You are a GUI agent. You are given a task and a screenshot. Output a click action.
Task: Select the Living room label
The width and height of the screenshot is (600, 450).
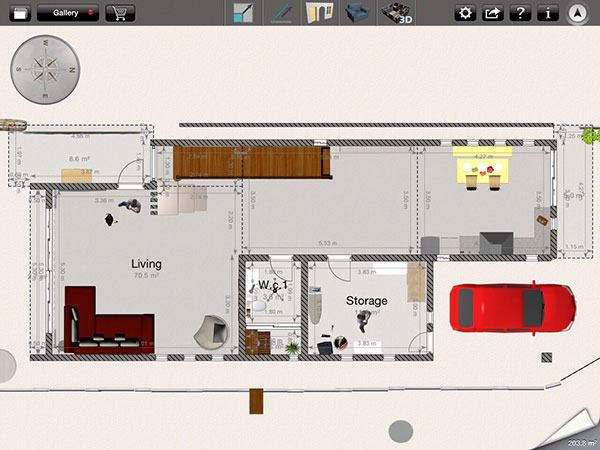pos(146,264)
